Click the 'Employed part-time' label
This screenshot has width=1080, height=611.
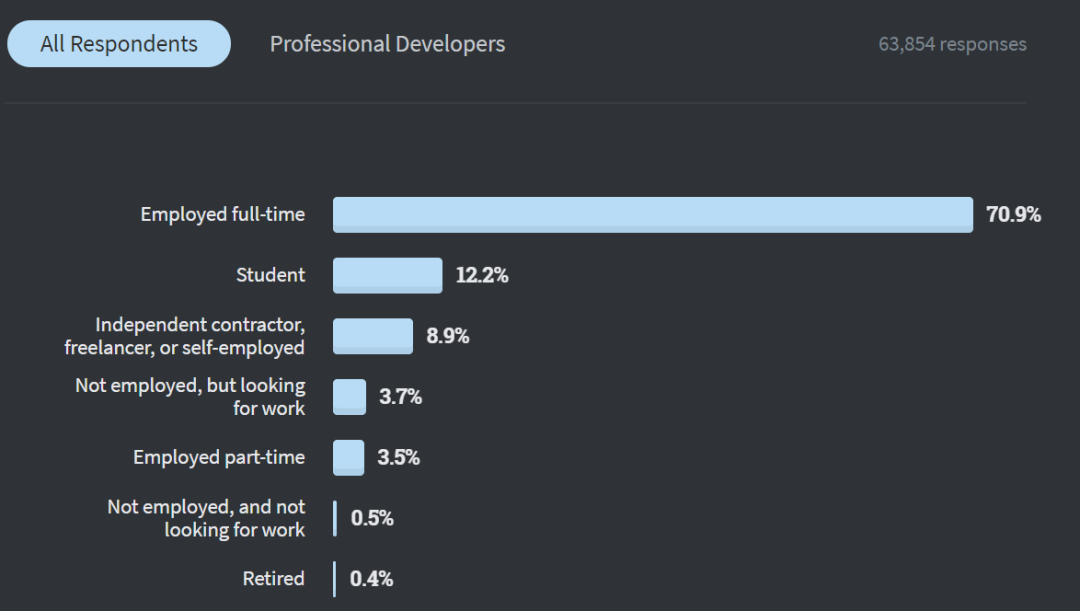(219, 458)
